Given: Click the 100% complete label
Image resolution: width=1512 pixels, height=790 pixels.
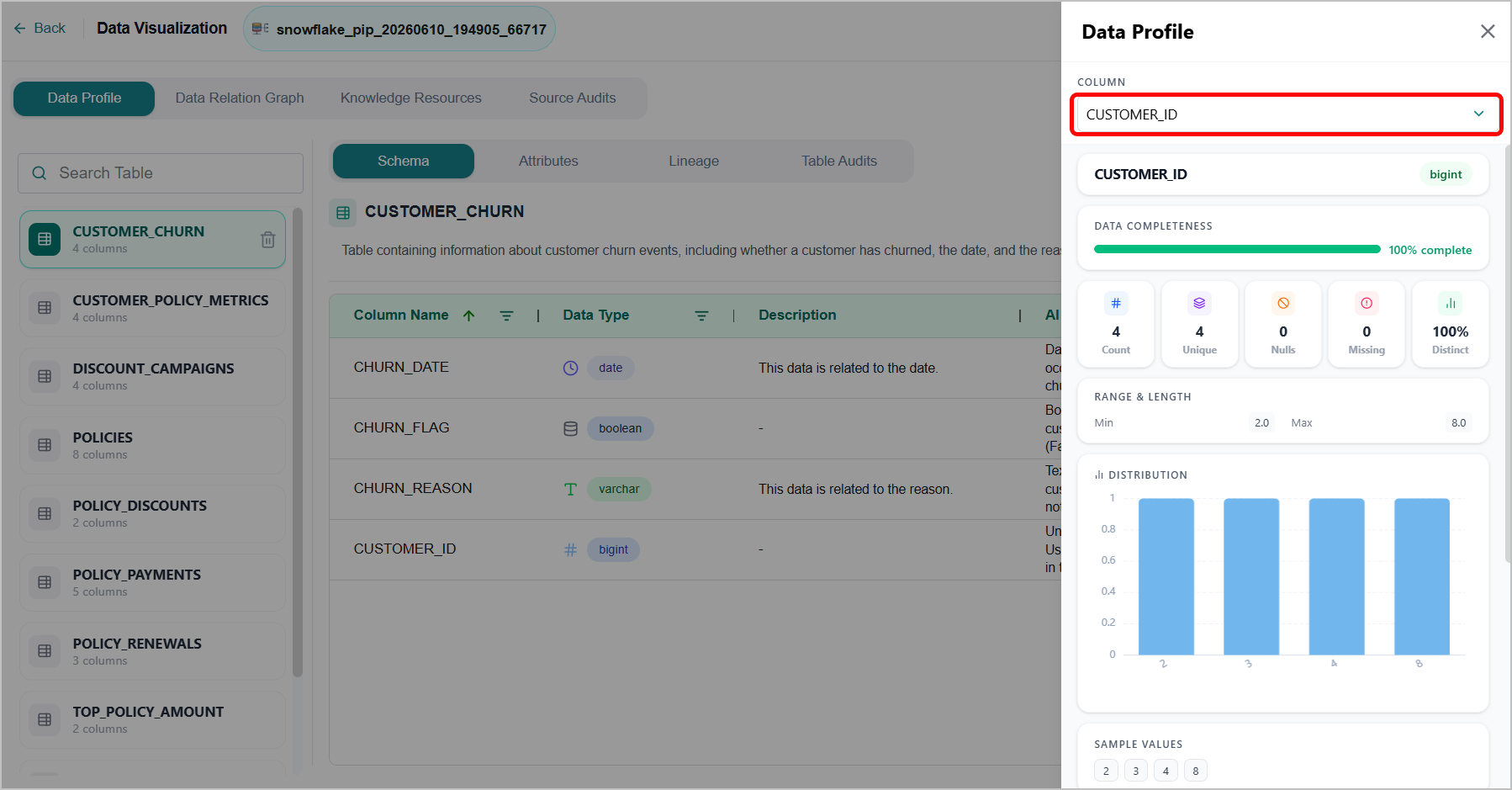Looking at the screenshot, I should pos(1430,250).
